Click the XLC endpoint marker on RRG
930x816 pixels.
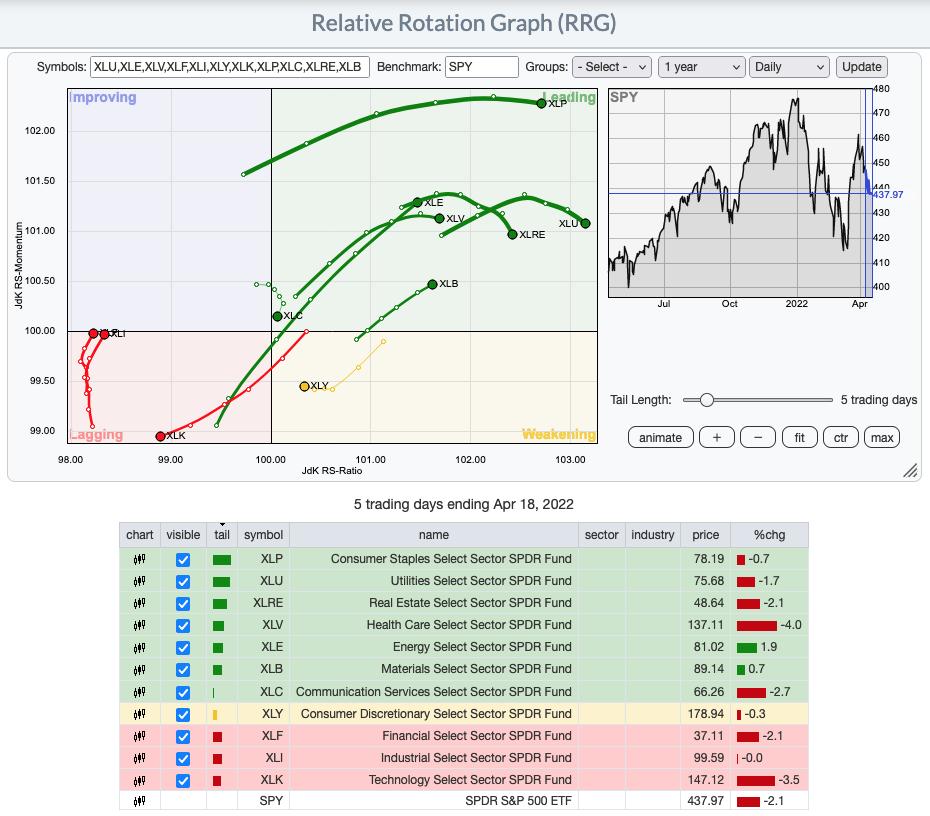tap(277, 316)
